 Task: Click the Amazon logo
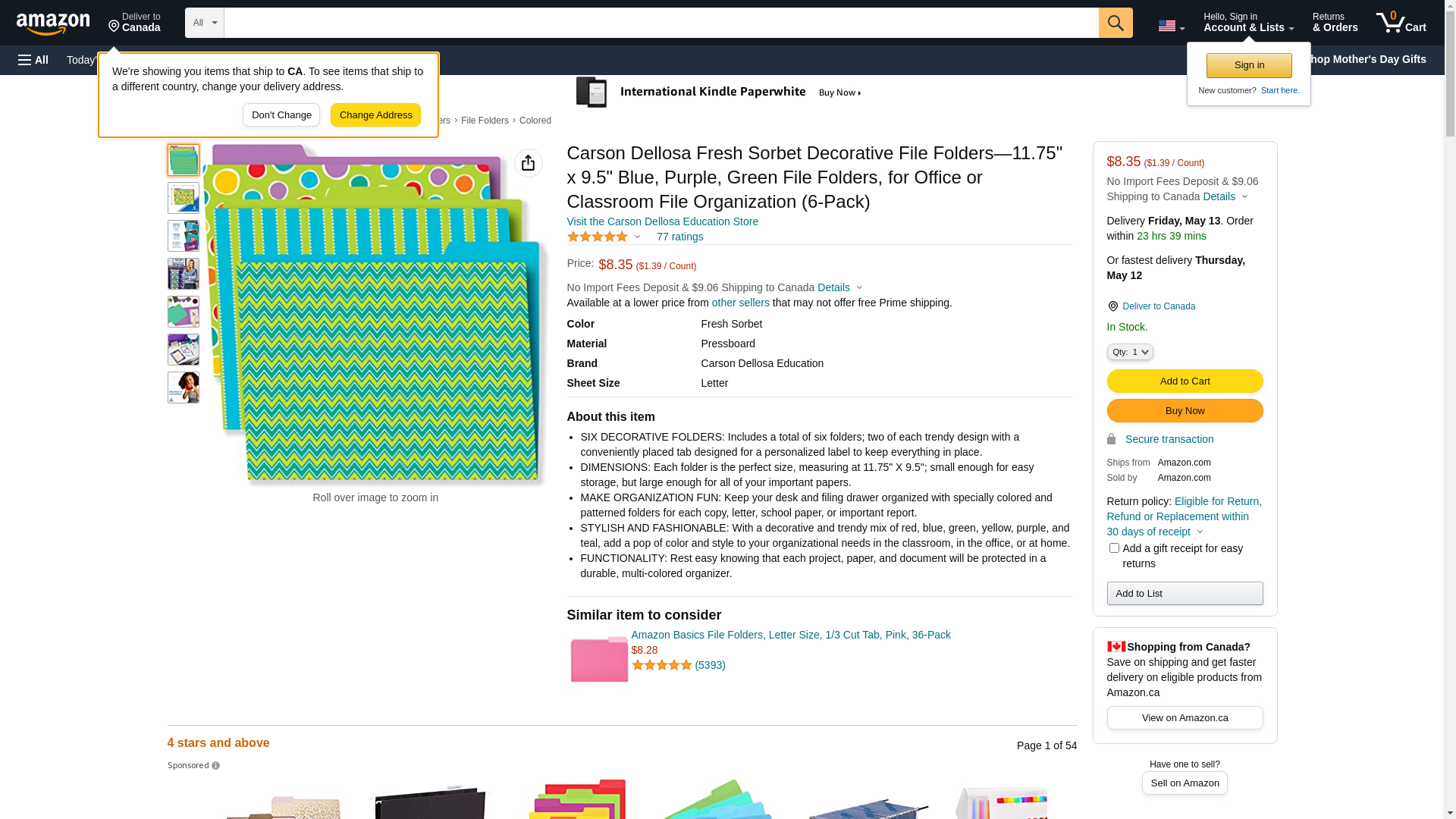[53, 24]
